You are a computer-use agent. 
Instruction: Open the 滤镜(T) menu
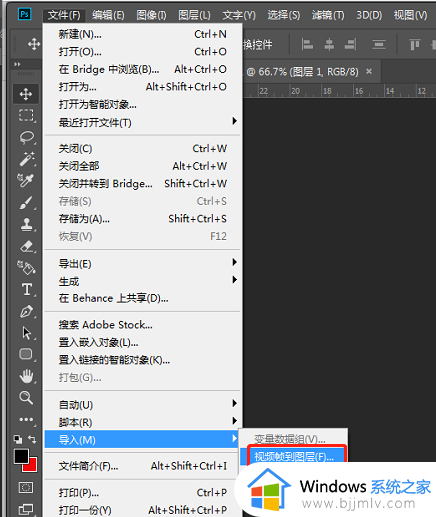point(328,15)
